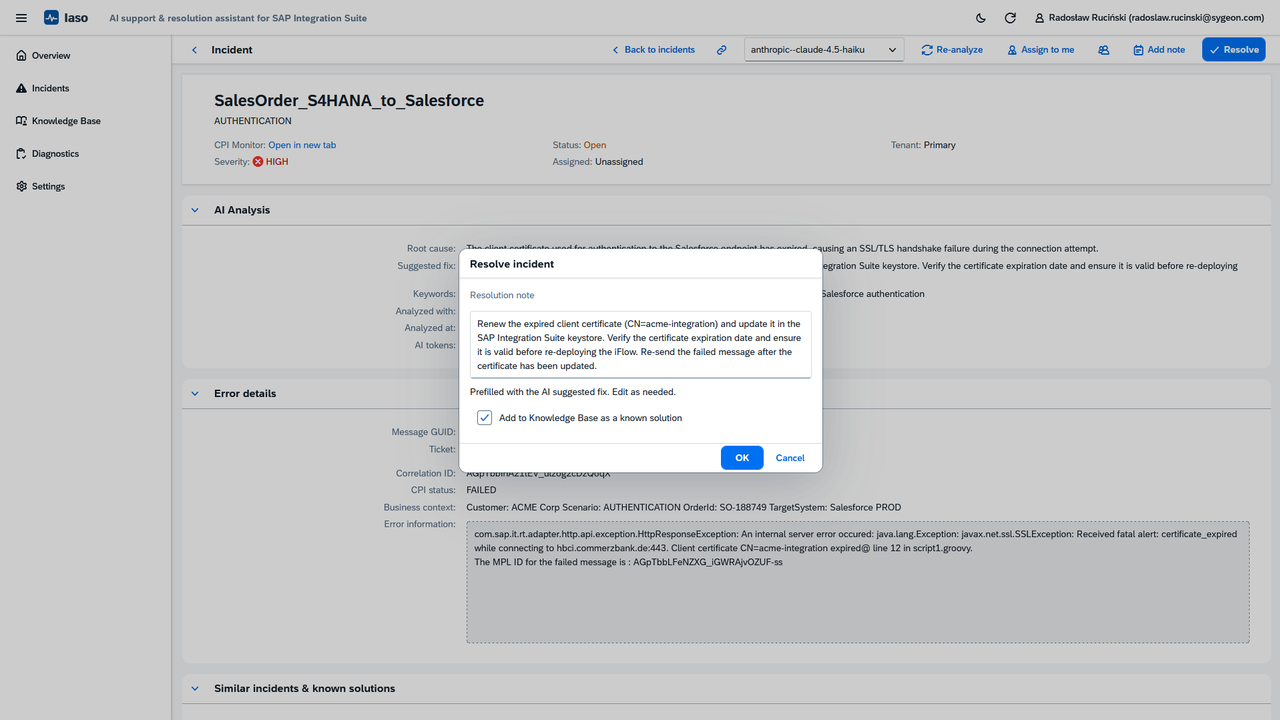
Task: Click Prefilled with AI suggested fix hint
Action: [x=573, y=392]
